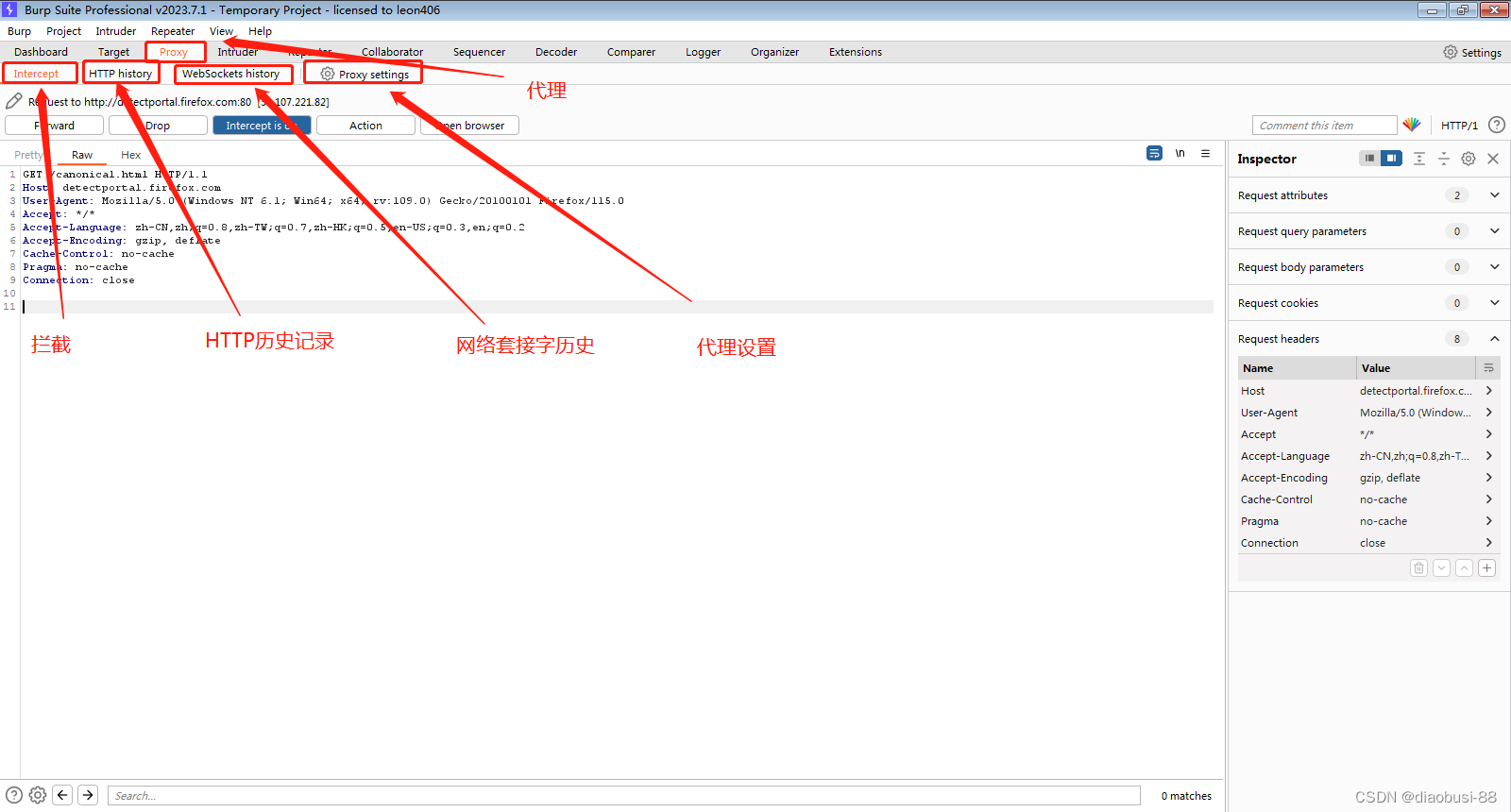Open the Dashboard tab

click(41, 52)
